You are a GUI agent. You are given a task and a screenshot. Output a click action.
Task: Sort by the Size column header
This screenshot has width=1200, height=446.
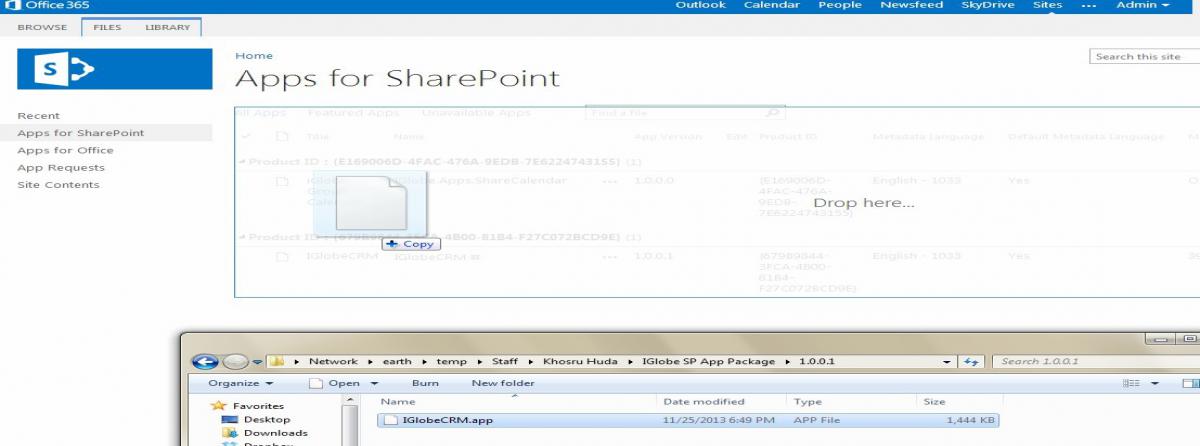click(934, 401)
